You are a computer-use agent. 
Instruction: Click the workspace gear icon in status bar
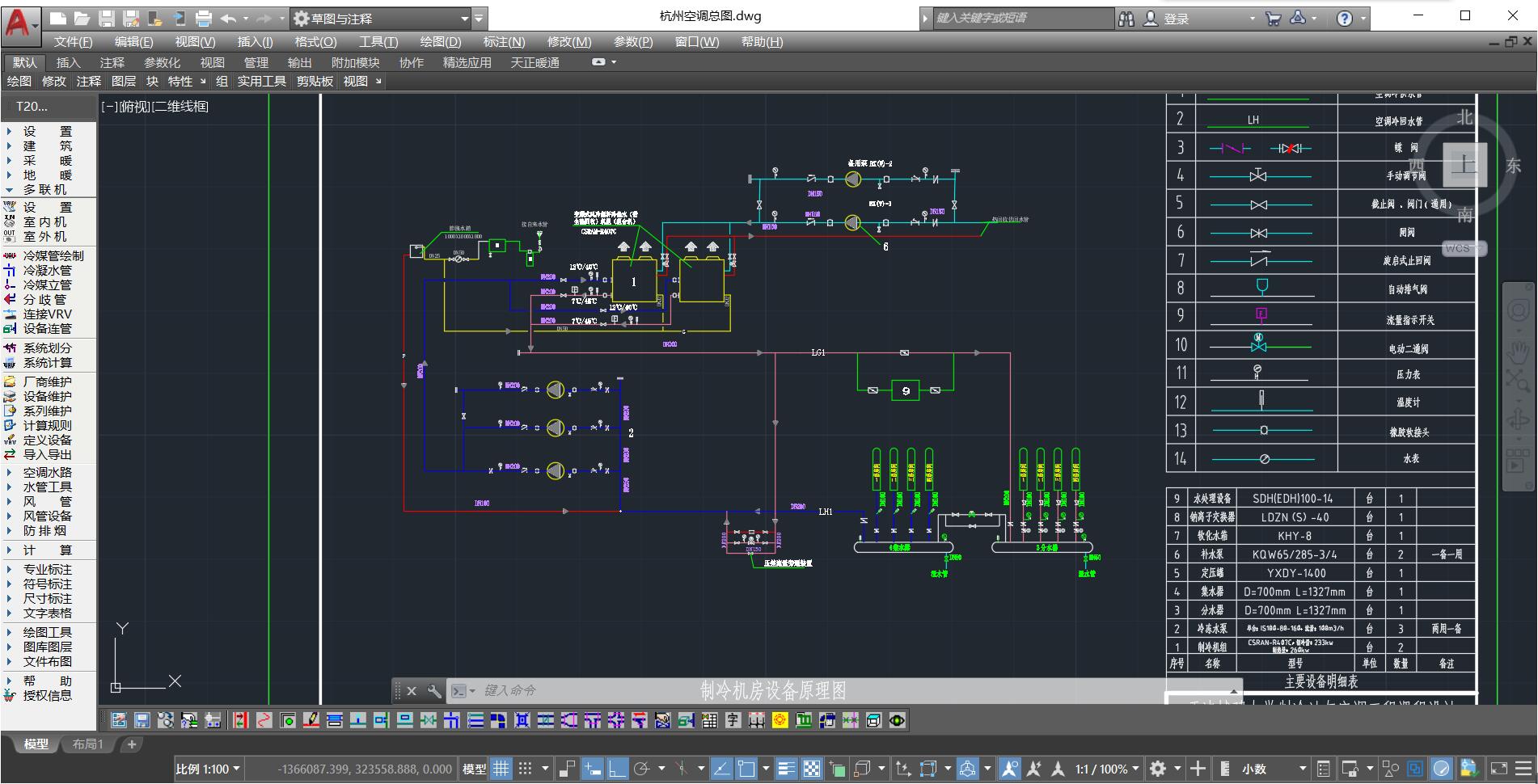tap(1158, 769)
